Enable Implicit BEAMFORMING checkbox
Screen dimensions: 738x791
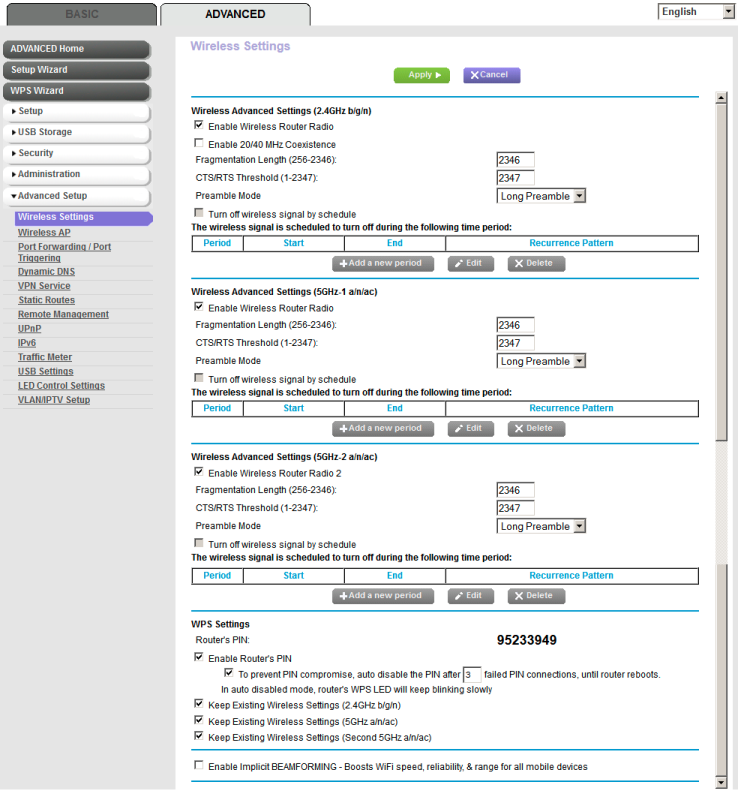199,765
